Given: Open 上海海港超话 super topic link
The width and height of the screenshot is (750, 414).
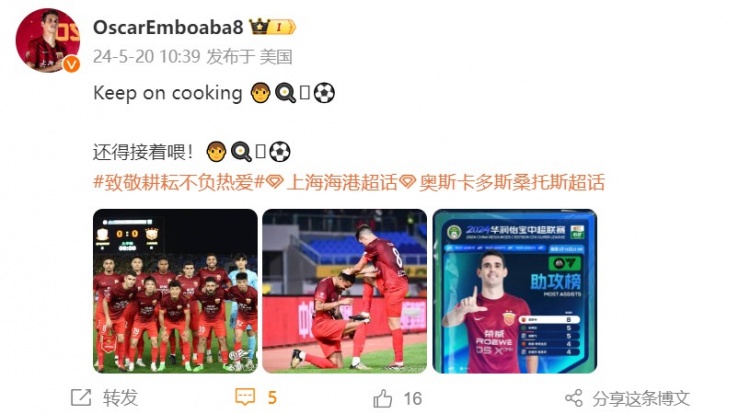Looking at the screenshot, I should click(x=342, y=182).
